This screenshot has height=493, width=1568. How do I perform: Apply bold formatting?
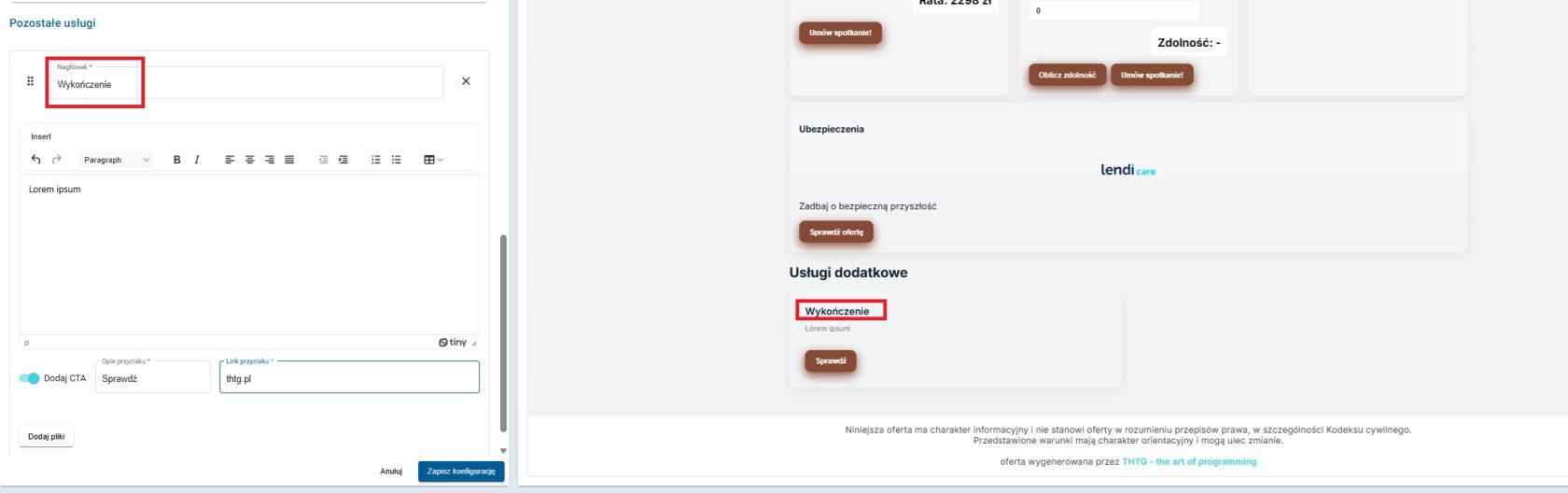(176, 160)
